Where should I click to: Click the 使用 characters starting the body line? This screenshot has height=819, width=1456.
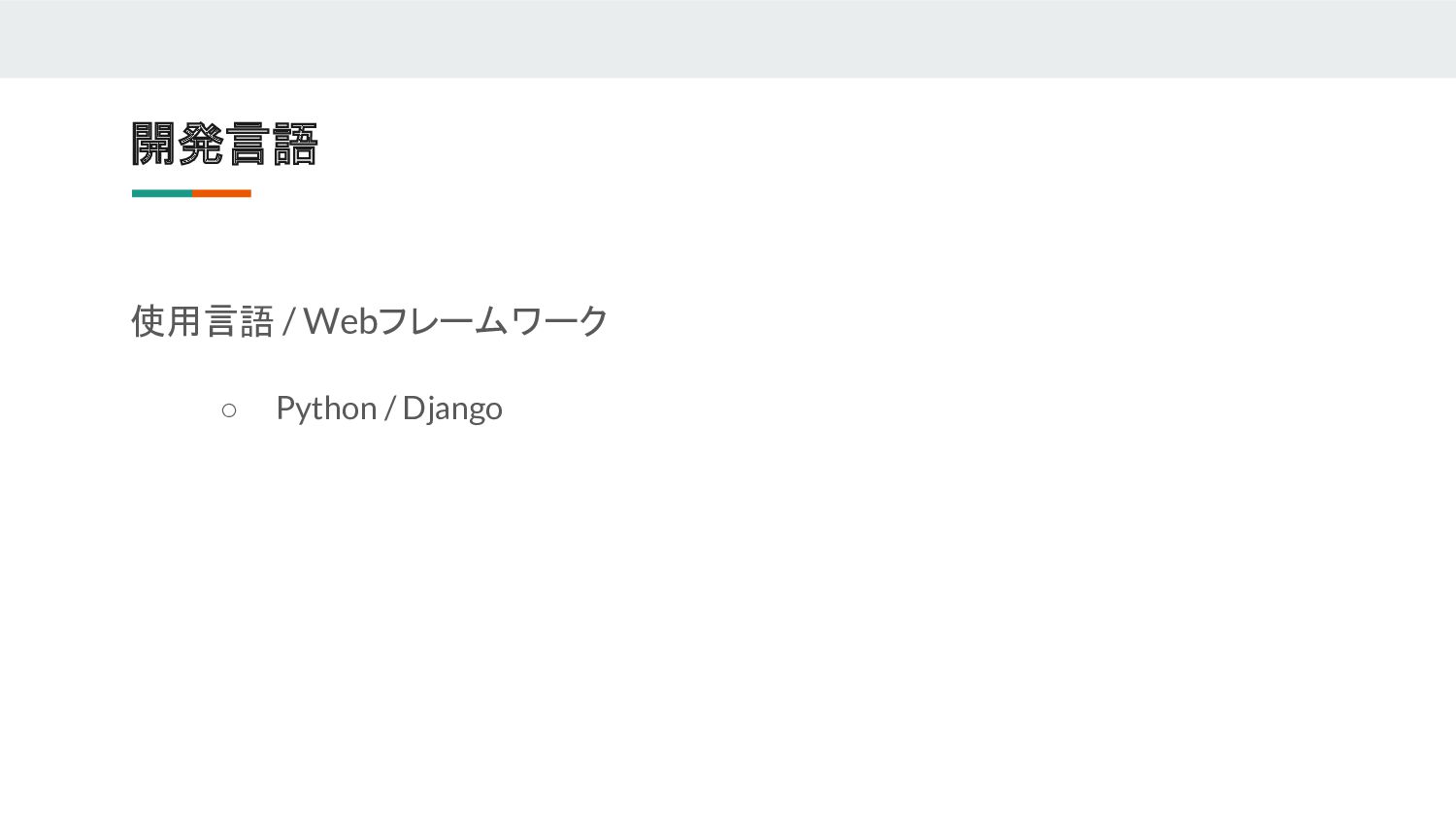[x=166, y=321]
